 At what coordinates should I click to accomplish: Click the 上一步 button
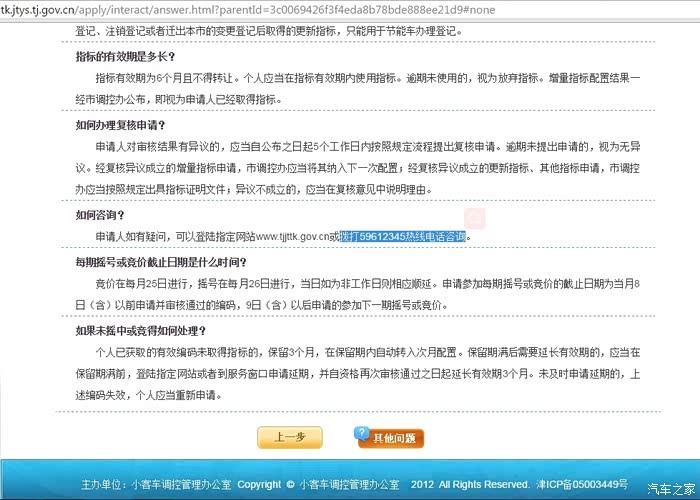tap(289, 437)
